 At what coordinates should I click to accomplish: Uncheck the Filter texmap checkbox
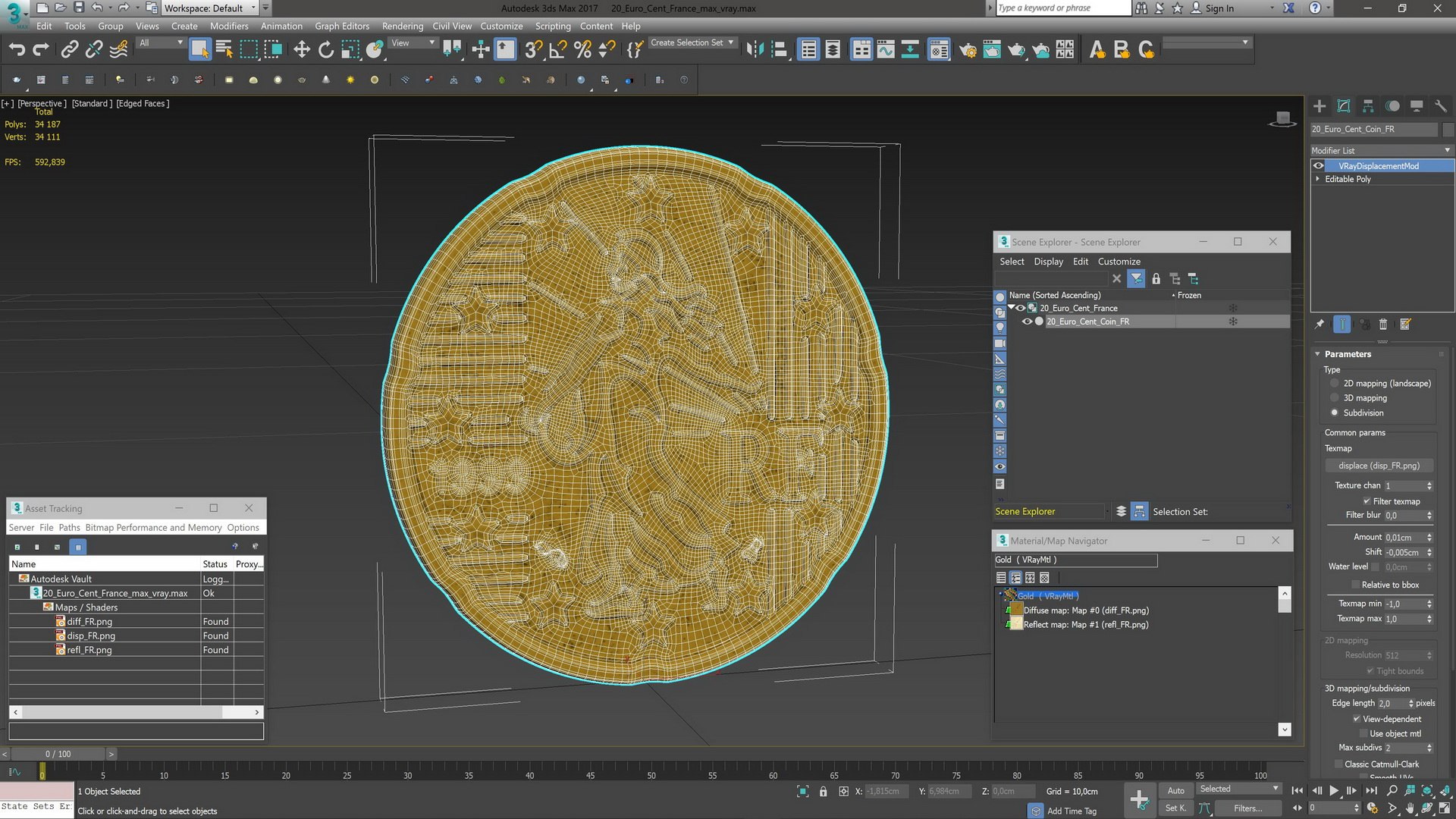[1367, 501]
